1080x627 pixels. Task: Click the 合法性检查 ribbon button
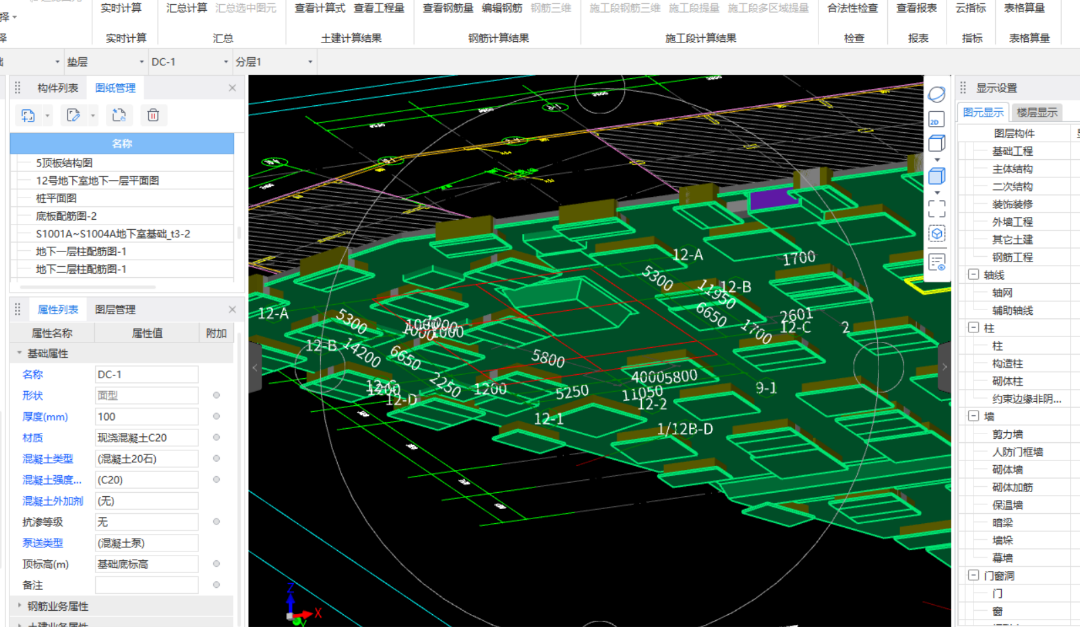[x=853, y=8]
